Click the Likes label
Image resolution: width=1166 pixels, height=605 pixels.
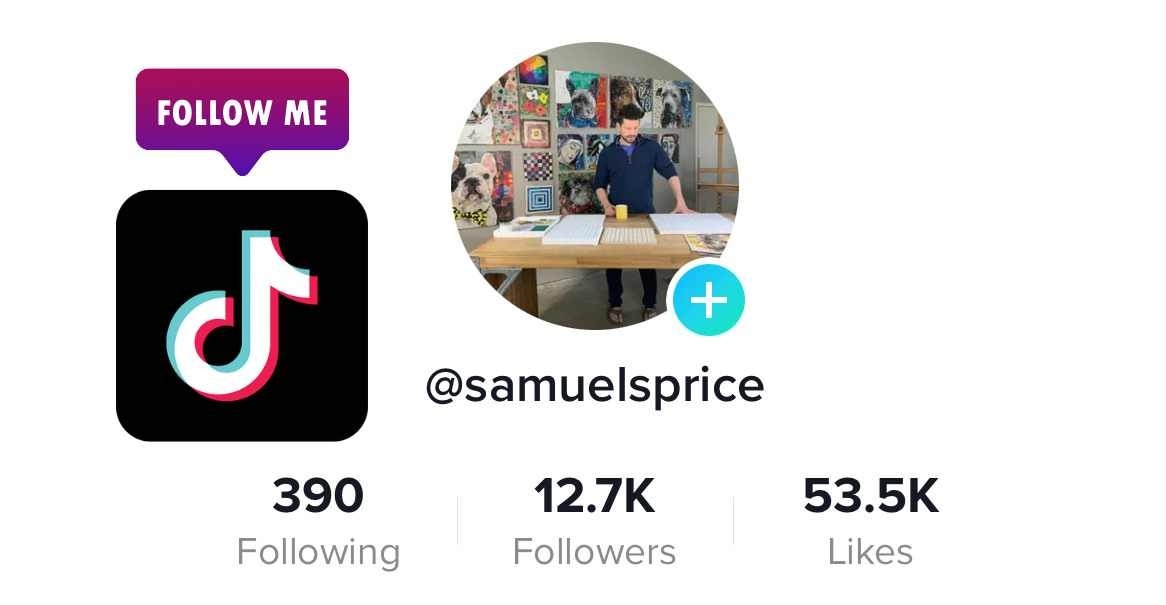pos(870,552)
